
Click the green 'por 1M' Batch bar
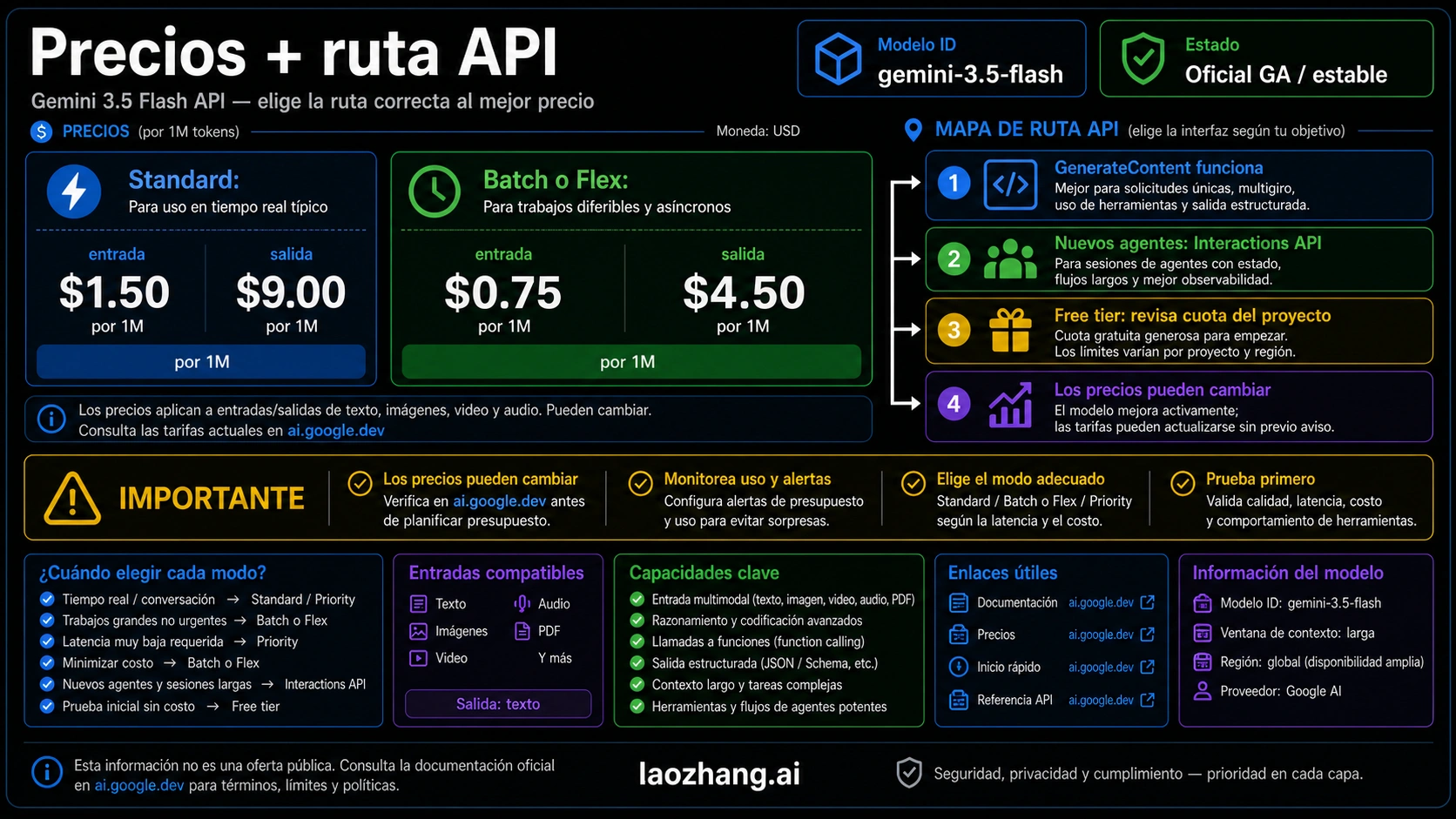[x=630, y=362]
